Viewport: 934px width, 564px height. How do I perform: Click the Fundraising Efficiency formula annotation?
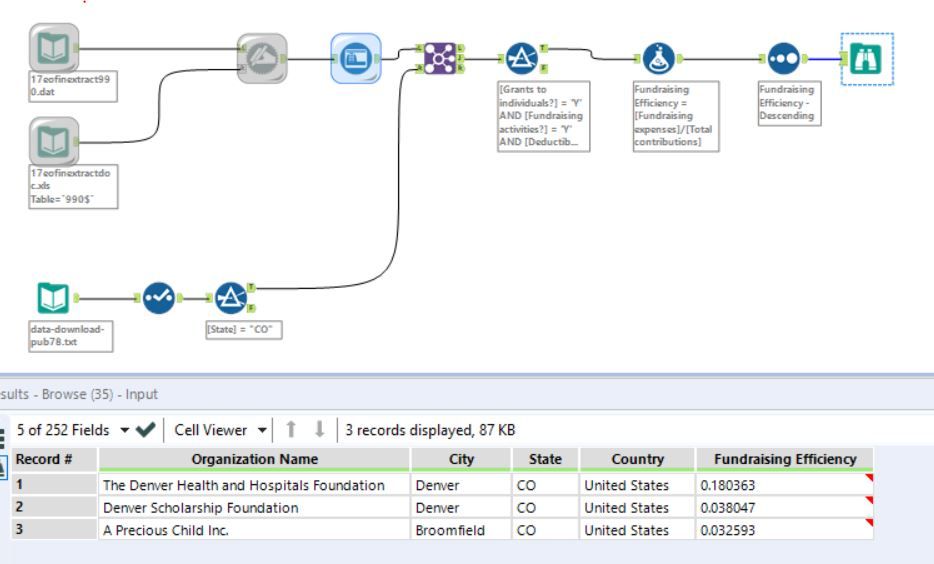675,116
